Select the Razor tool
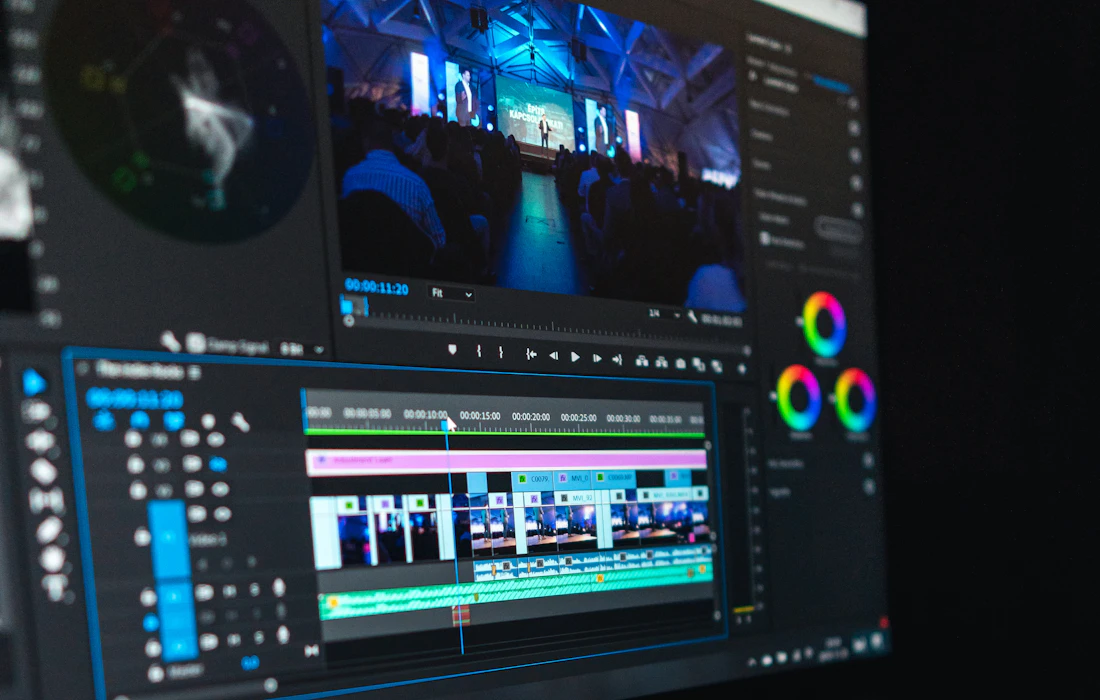The width and height of the screenshot is (1100, 700). point(43,471)
